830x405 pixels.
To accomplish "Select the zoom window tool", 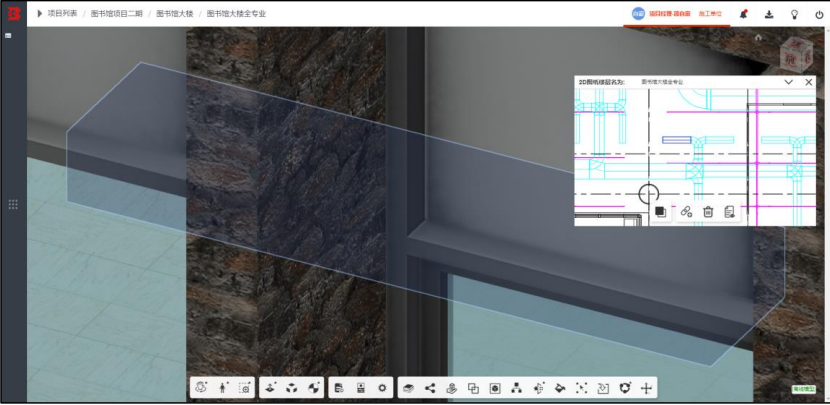I will pos(244,388).
